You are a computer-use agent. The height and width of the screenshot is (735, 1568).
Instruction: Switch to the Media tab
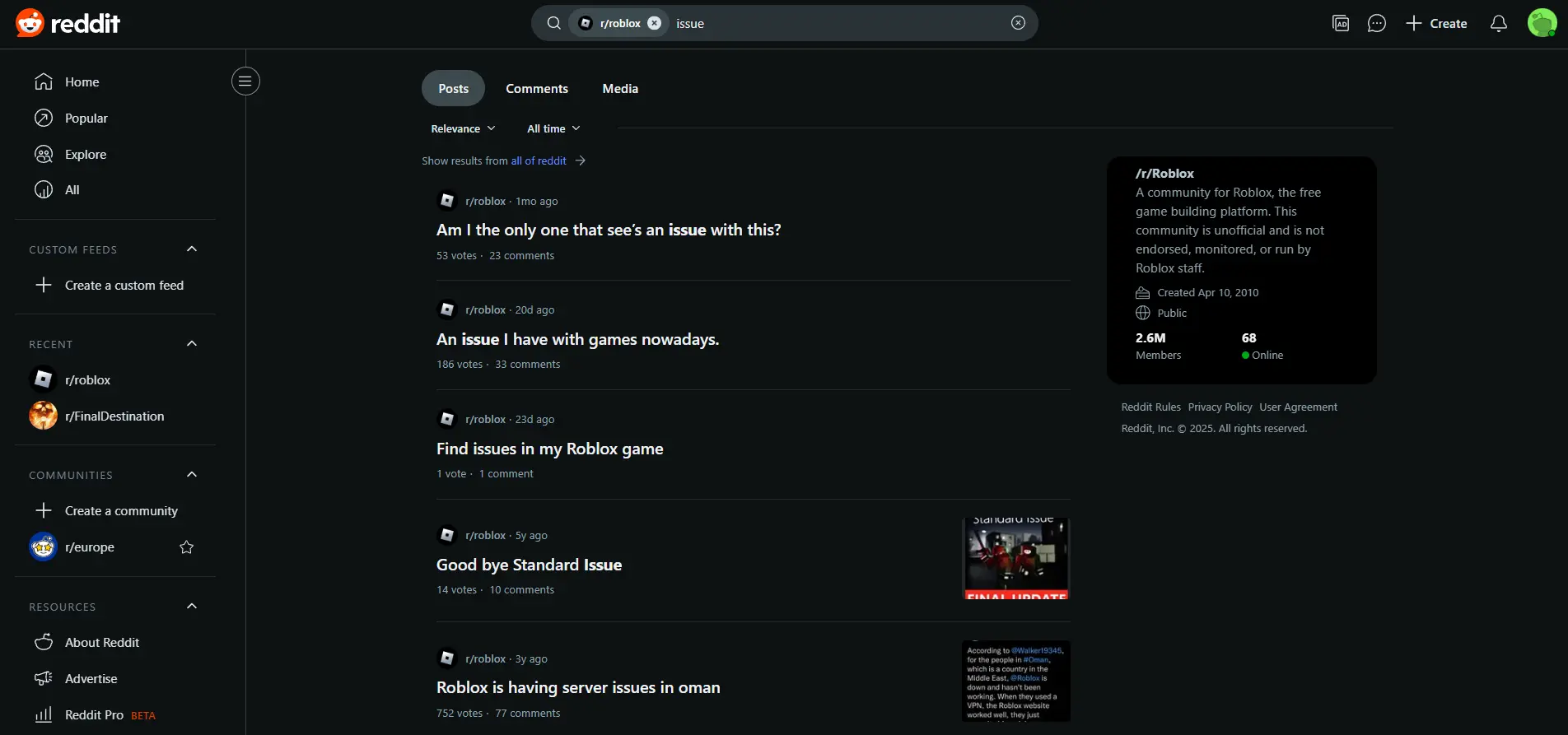[x=620, y=89]
